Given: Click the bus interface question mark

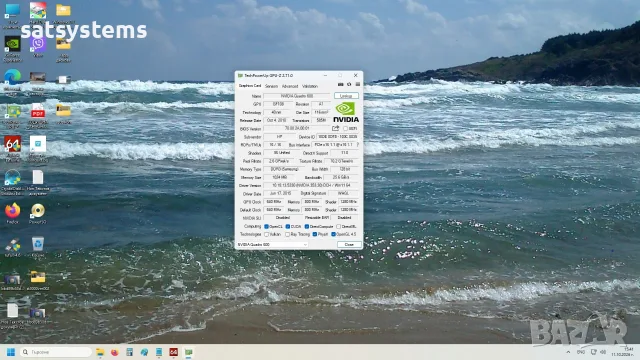Looking at the screenshot, I should [x=358, y=144].
